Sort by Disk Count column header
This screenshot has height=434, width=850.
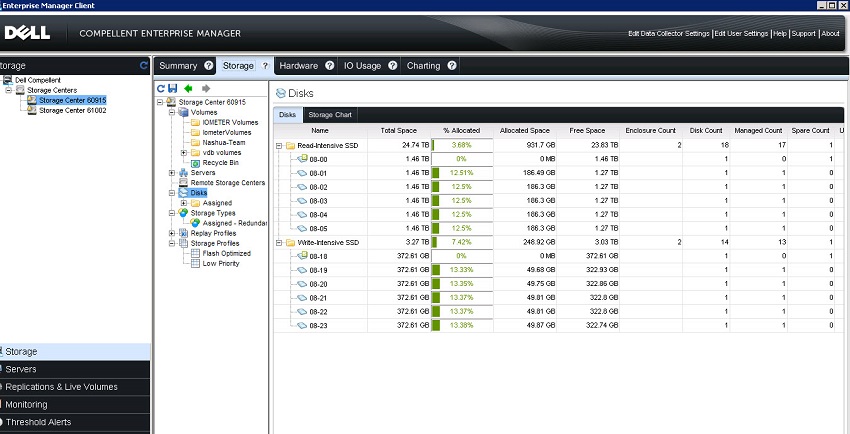coord(706,131)
